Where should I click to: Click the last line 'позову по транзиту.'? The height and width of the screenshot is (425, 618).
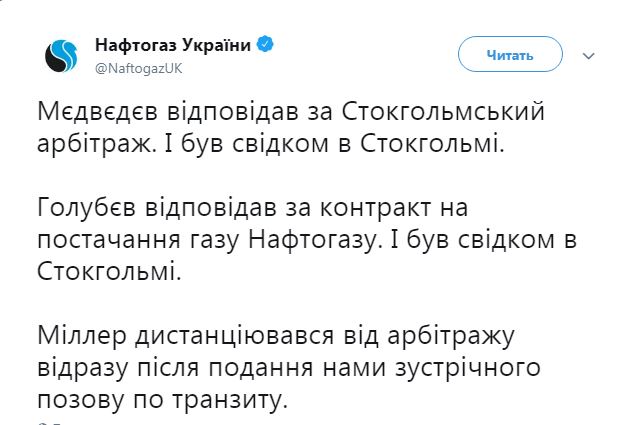coord(166,398)
